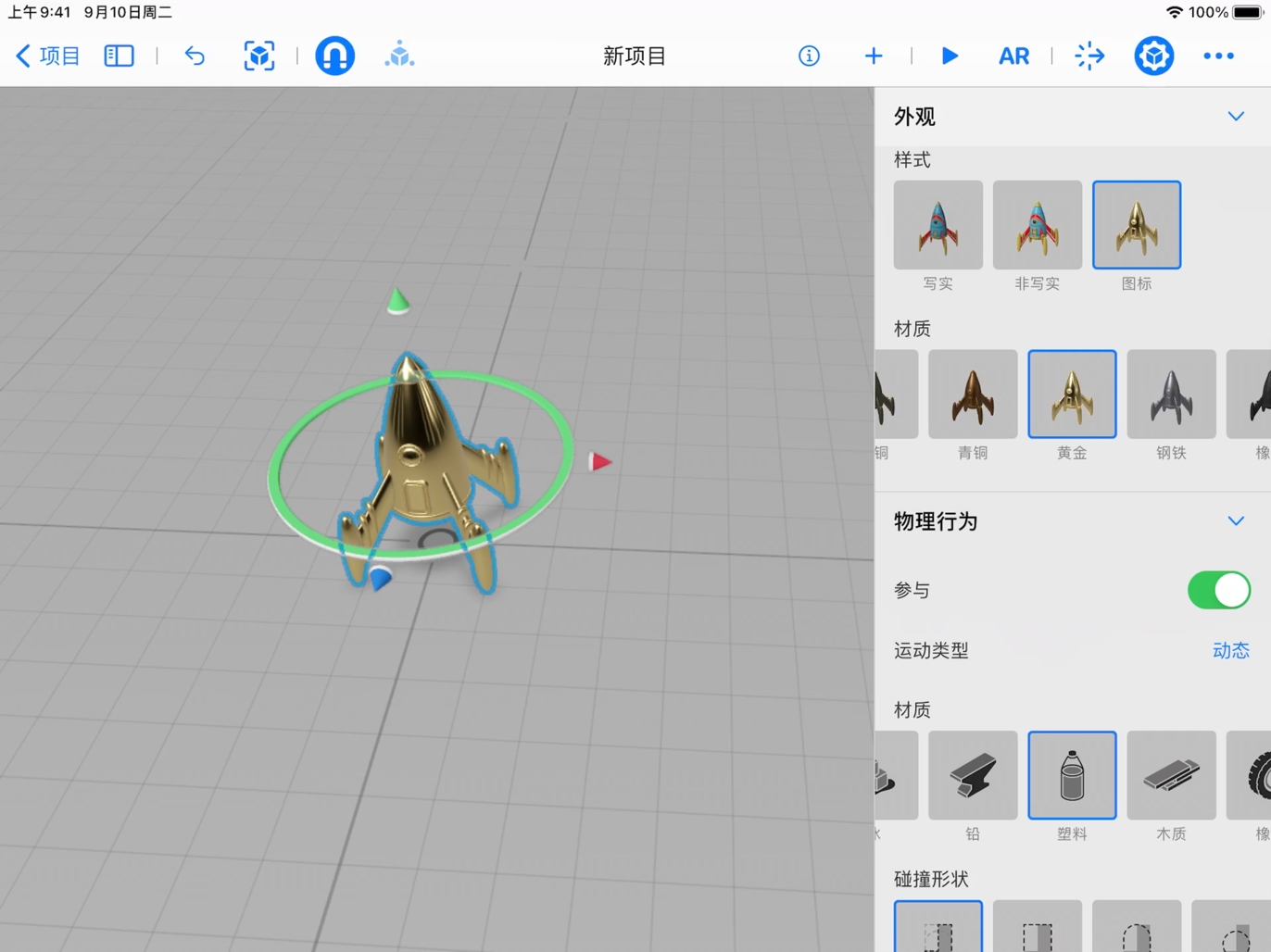Open the more options ellipsis menu
This screenshot has width=1271, height=952.
pyautogui.click(x=1218, y=56)
